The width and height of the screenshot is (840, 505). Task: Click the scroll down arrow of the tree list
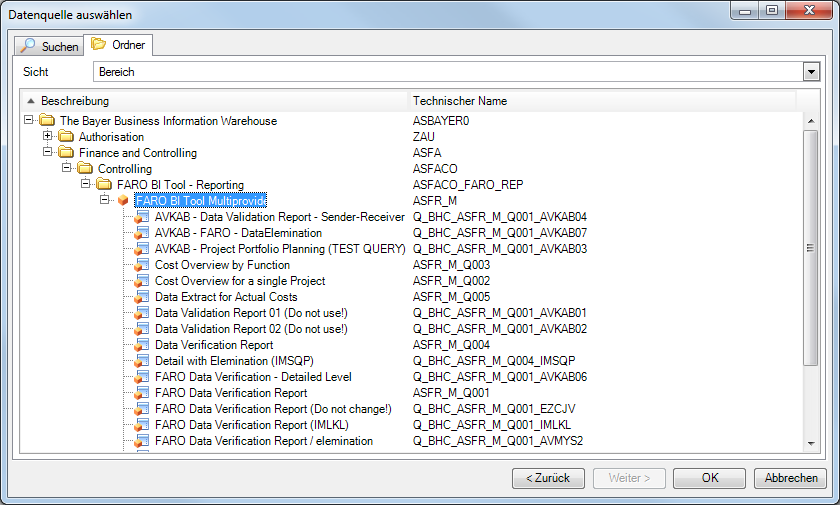[x=811, y=443]
